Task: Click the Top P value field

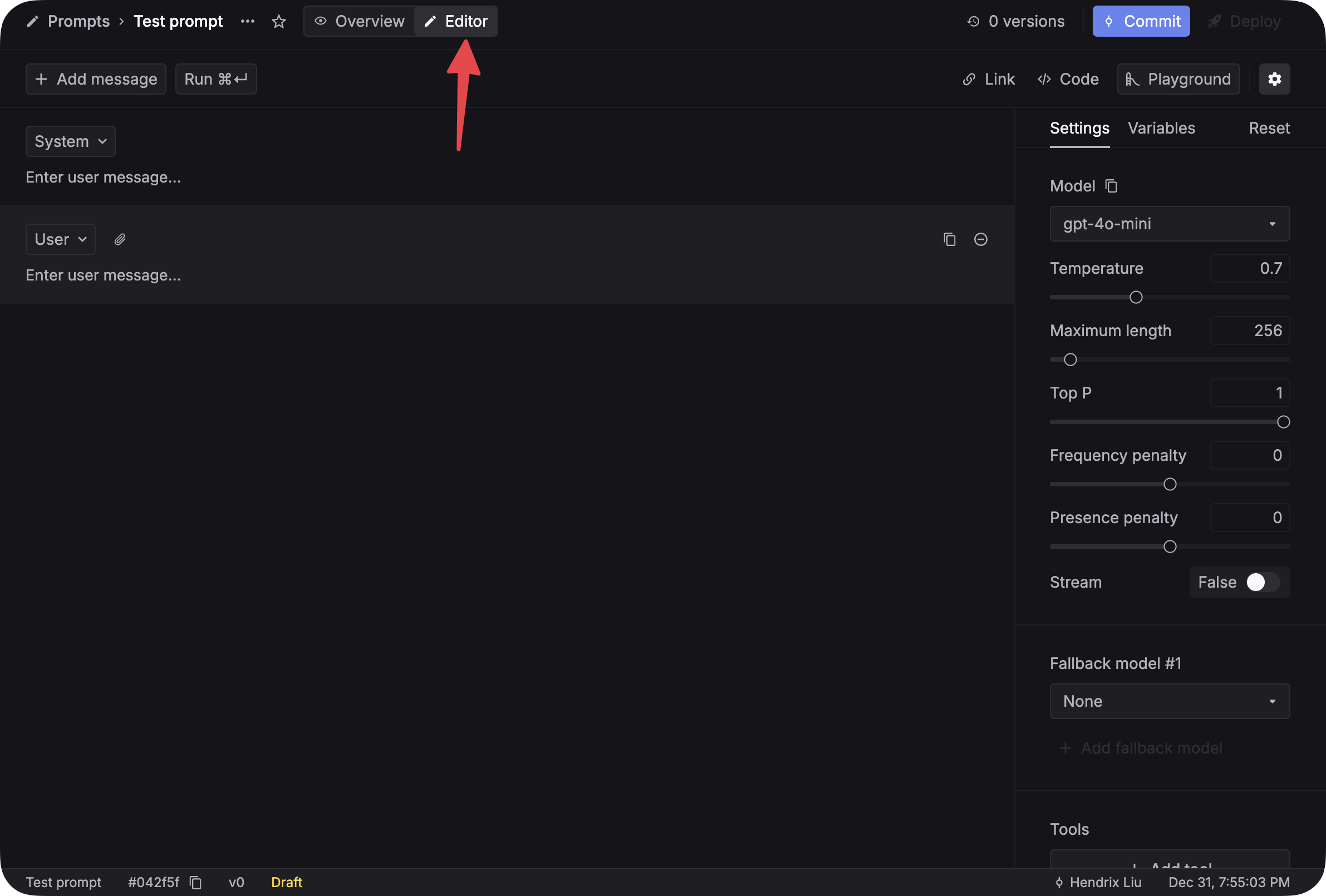Action: pyautogui.click(x=1250, y=393)
